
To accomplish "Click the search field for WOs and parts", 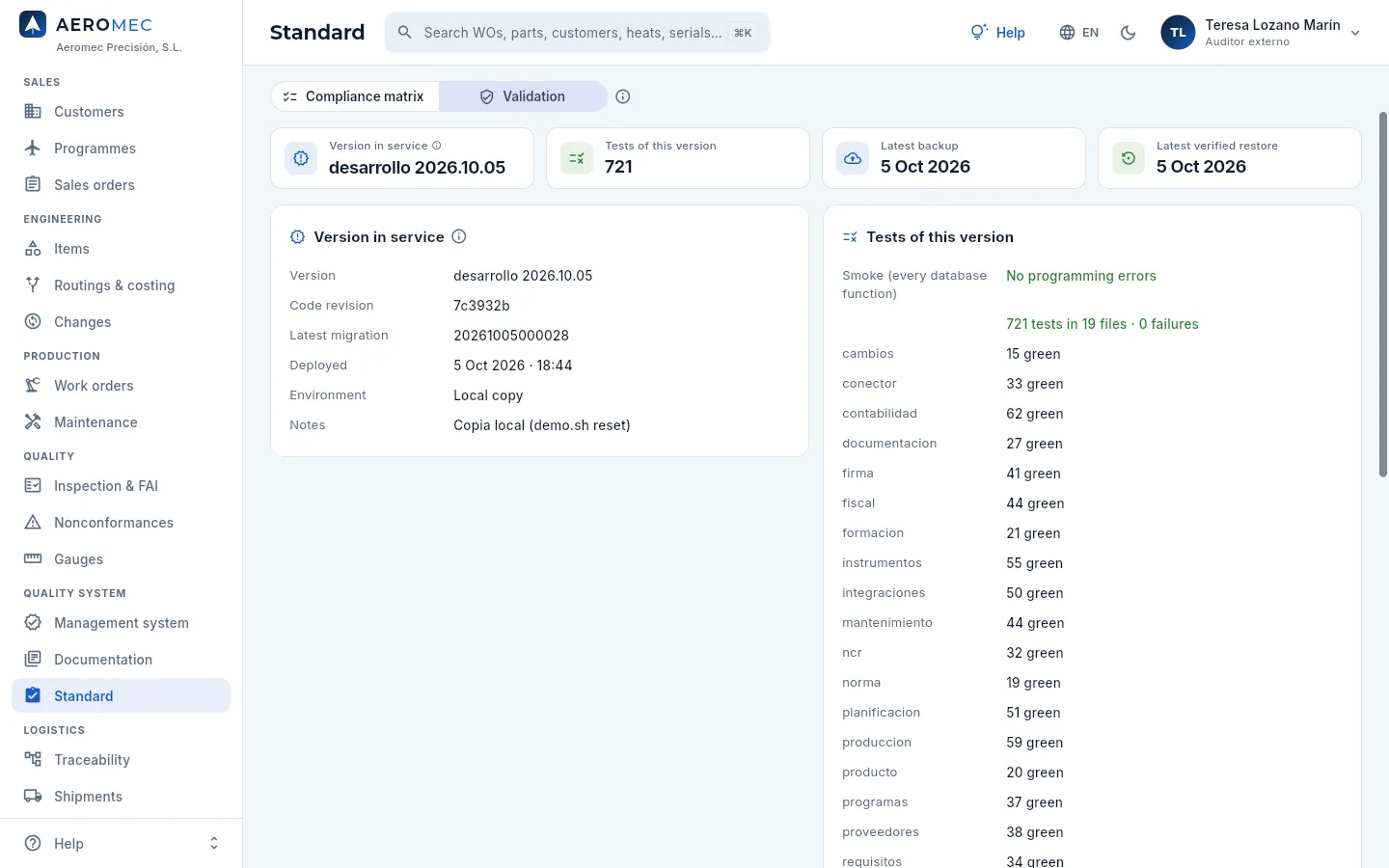I will (x=577, y=33).
